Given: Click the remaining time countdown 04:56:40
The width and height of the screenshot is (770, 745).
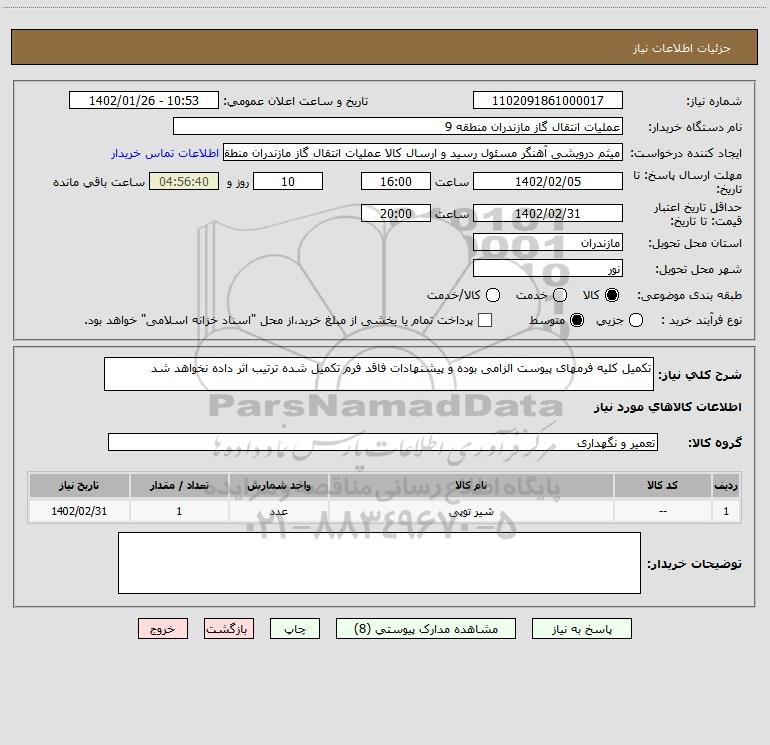Looking at the screenshot, I should (184, 181).
